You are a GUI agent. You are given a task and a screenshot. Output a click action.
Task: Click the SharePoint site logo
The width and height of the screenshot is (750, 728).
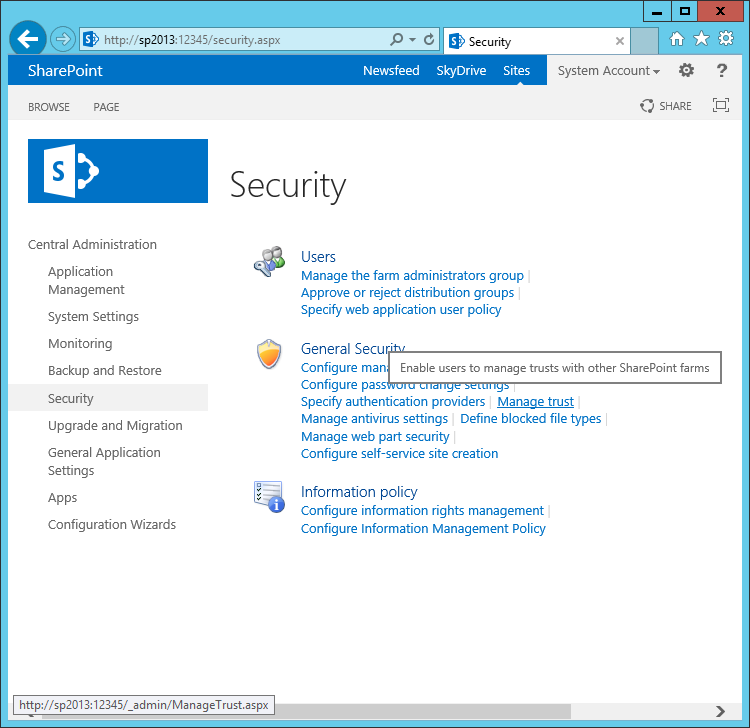pyautogui.click(x=118, y=171)
